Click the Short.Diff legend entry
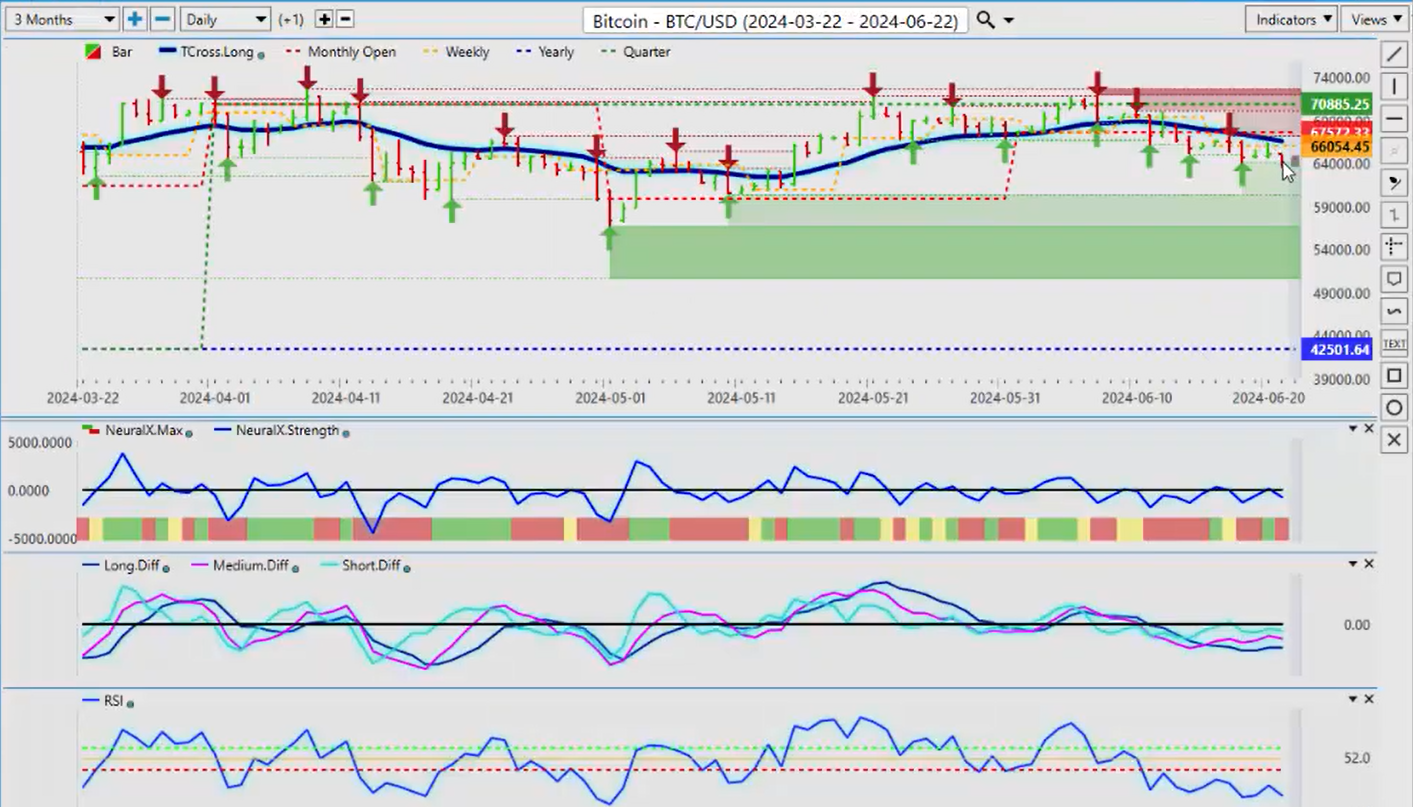The height and width of the screenshot is (807, 1413). pyautogui.click(x=361, y=565)
